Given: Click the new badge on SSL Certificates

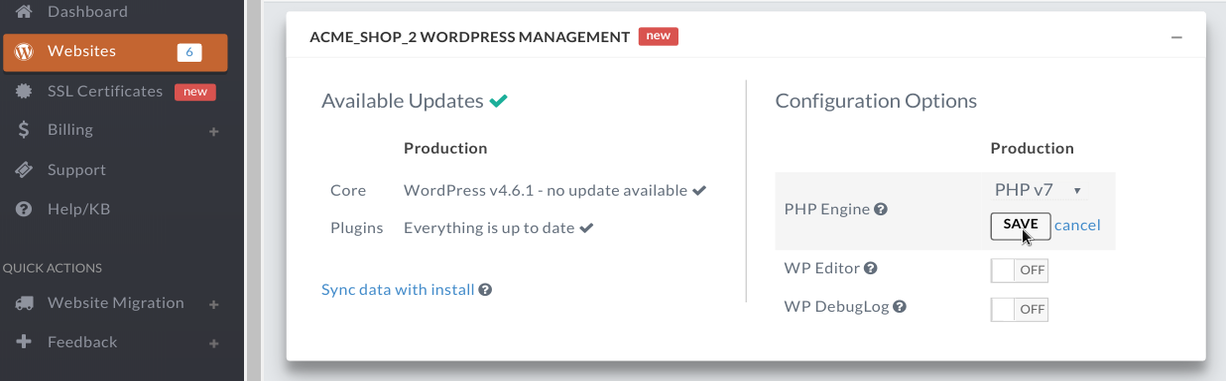Looking at the screenshot, I should click(195, 92).
